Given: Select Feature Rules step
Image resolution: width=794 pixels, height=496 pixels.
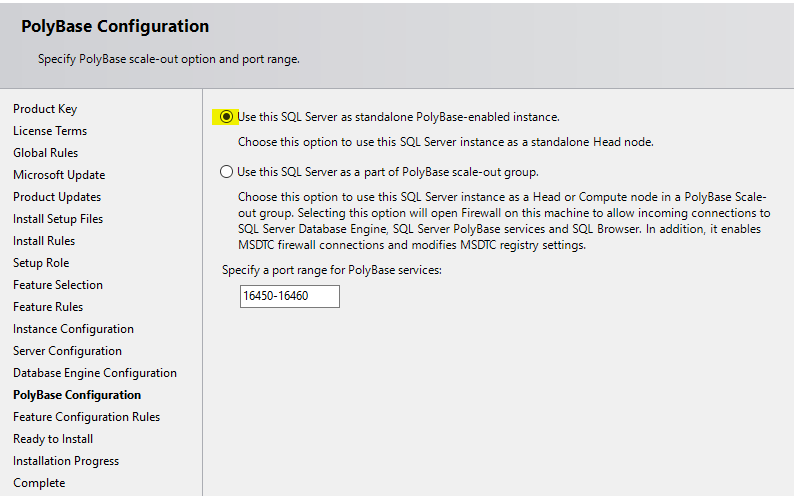Looking at the screenshot, I should (48, 307).
